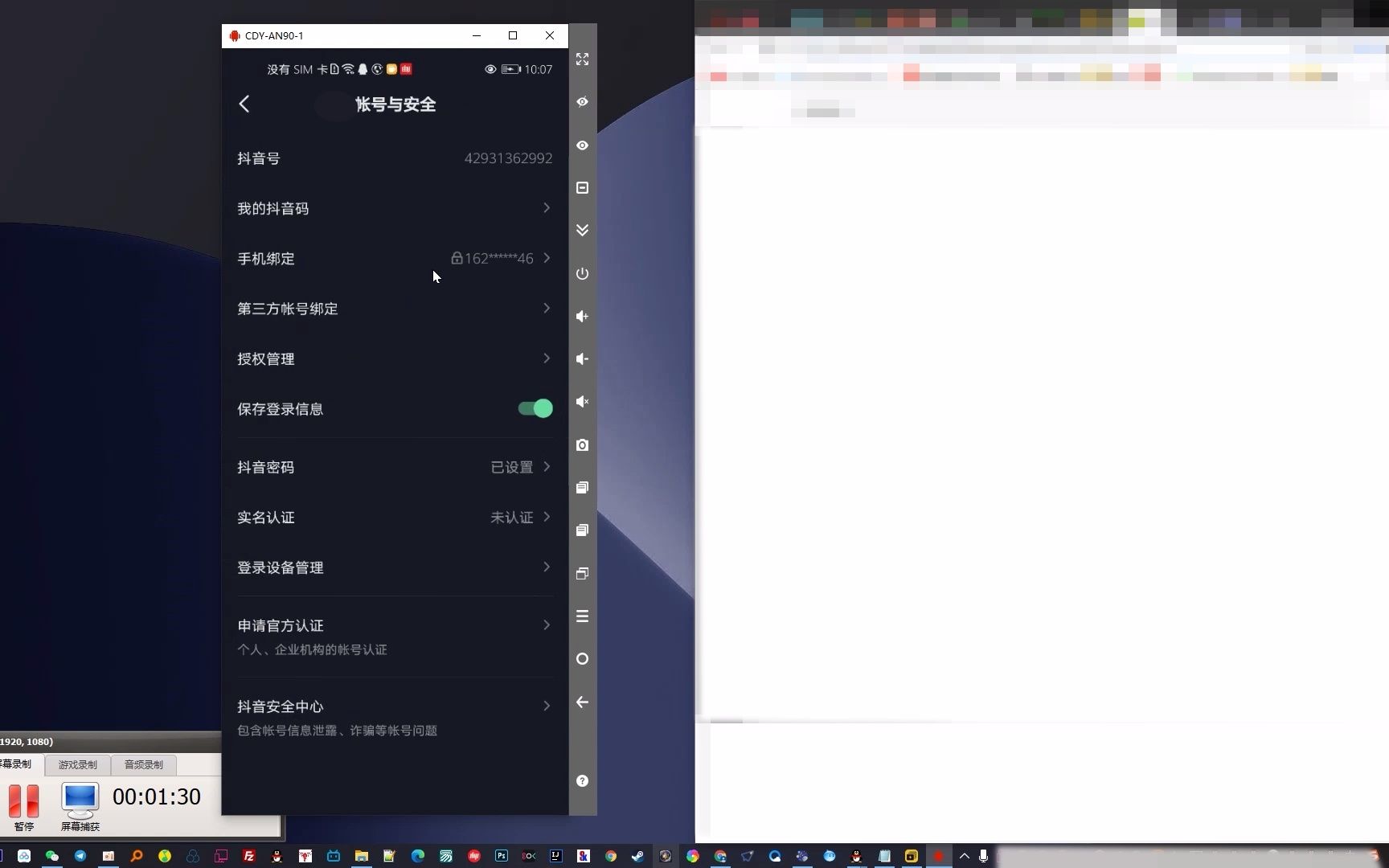Open FileZilla from the taskbar
The image size is (1389, 868).
[x=249, y=856]
